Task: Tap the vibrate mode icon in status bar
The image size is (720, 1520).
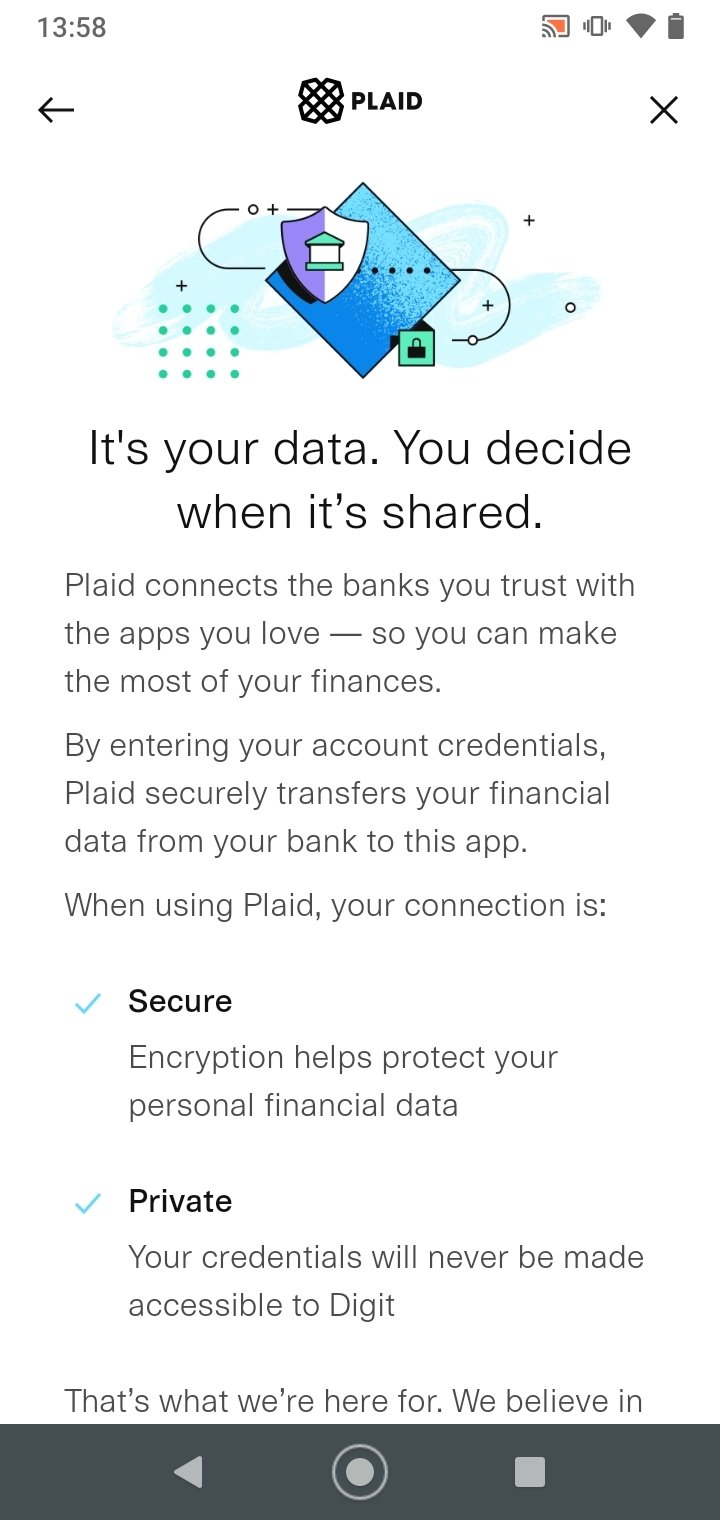Action: click(597, 27)
